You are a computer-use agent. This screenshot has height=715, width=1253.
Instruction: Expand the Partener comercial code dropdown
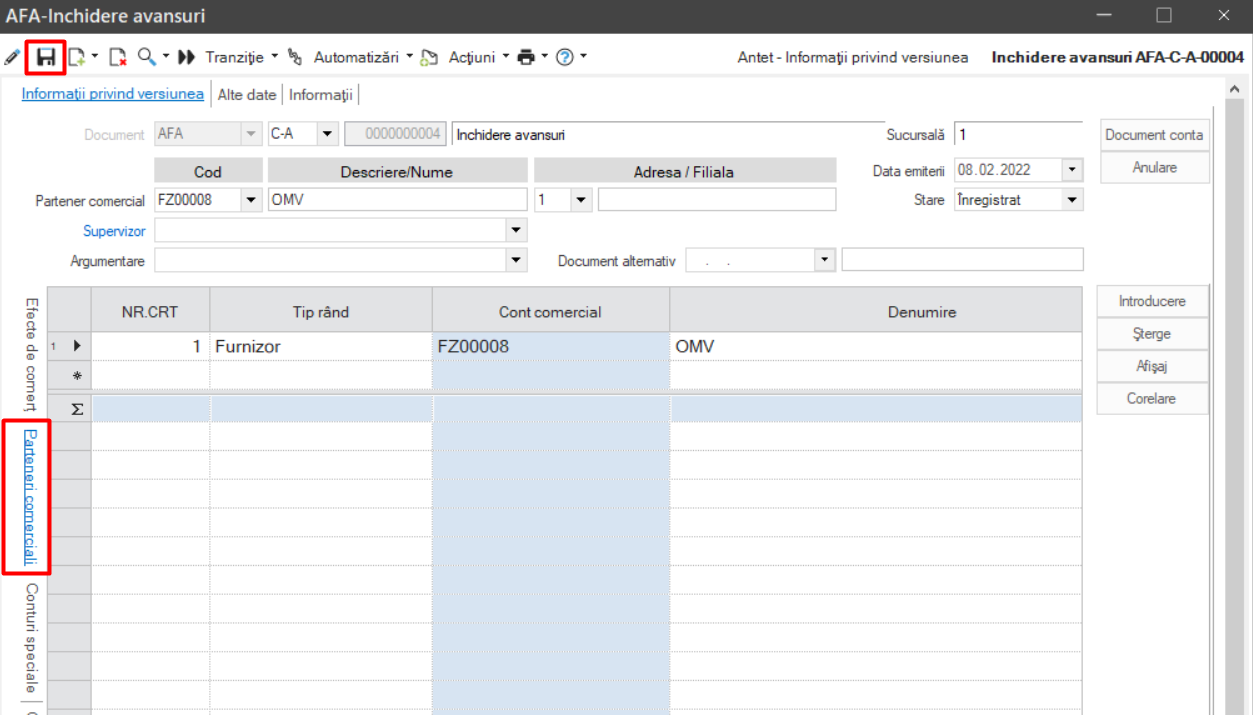pos(252,200)
